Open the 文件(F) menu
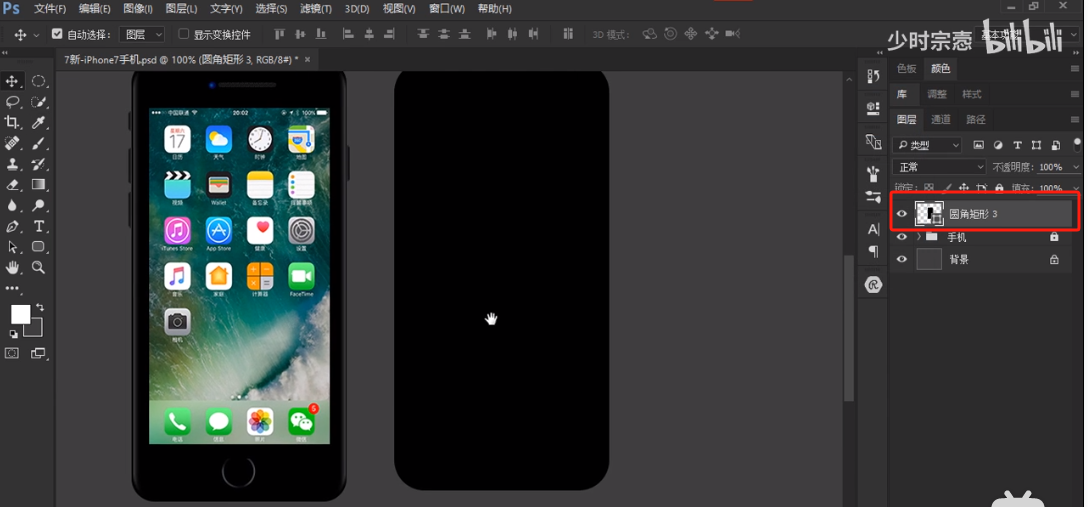The width and height of the screenshot is (1090, 507). 49,9
